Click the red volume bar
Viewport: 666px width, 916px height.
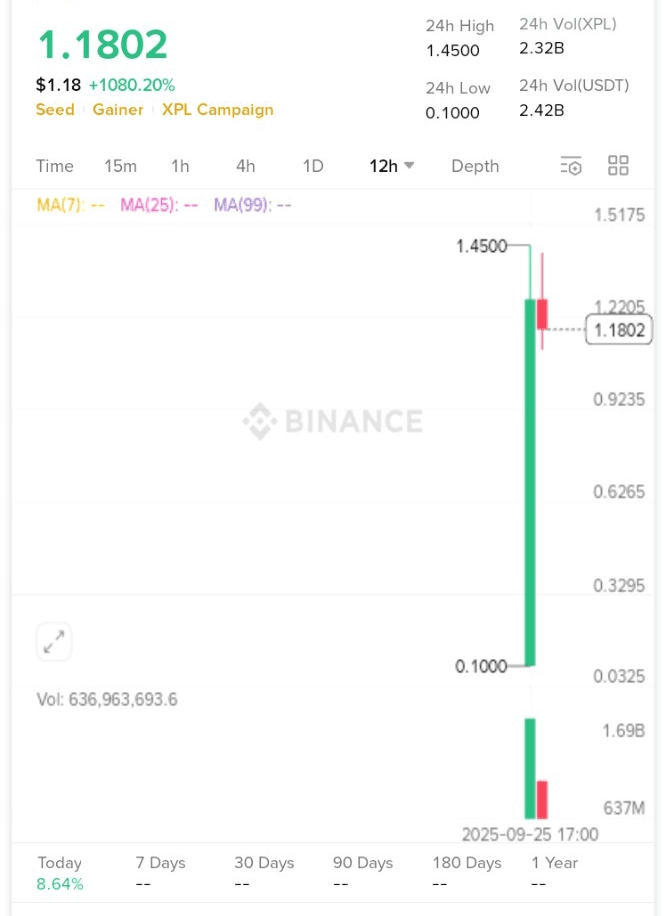543,800
